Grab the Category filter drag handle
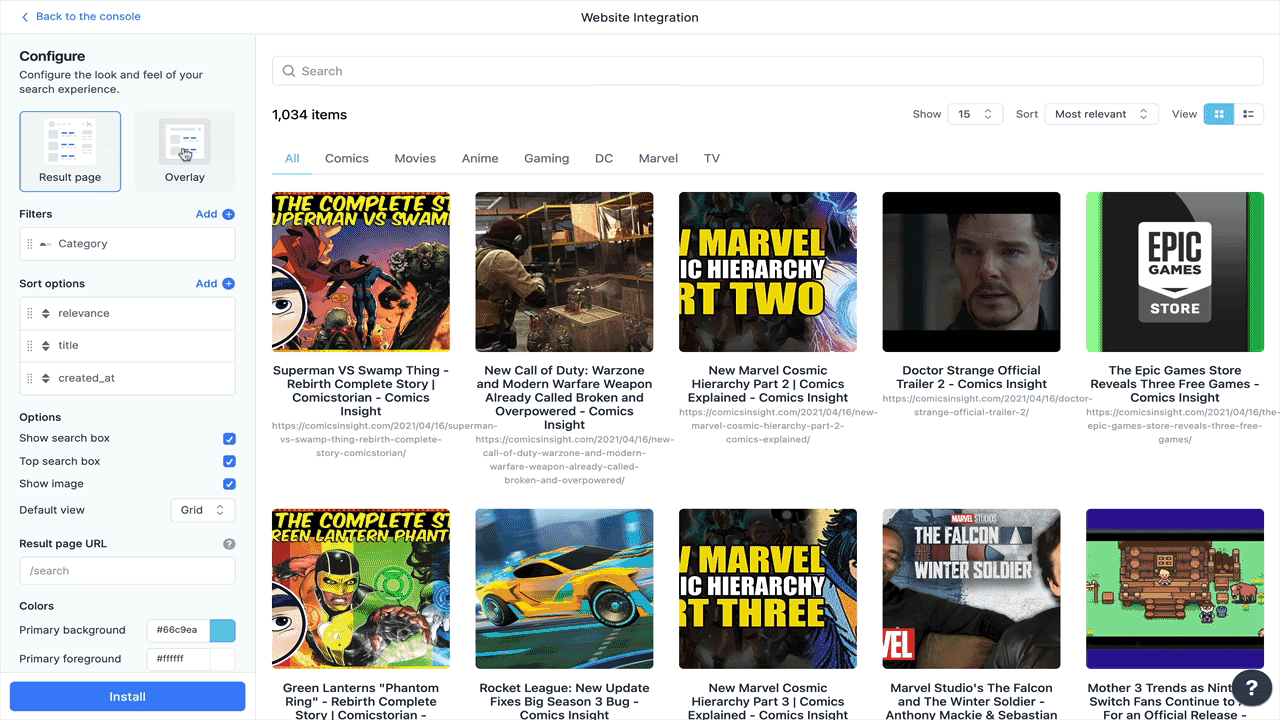The width and height of the screenshot is (1280, 720). [30, 244]
